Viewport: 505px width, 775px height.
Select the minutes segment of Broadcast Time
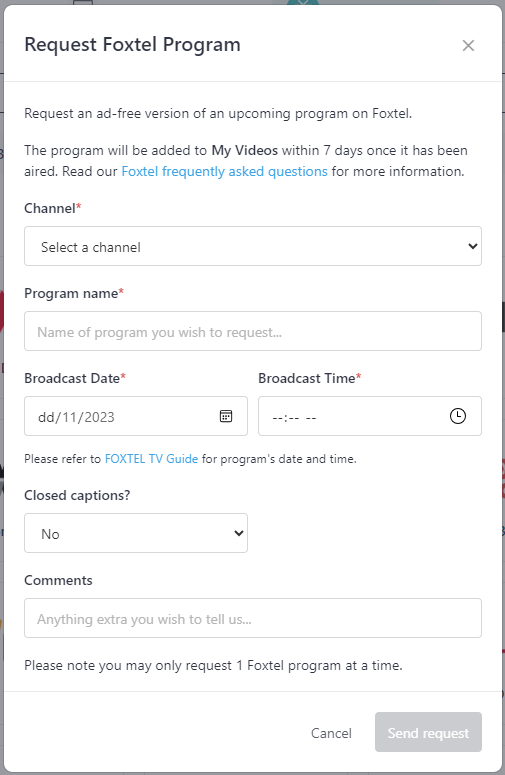tap(293, 418)
